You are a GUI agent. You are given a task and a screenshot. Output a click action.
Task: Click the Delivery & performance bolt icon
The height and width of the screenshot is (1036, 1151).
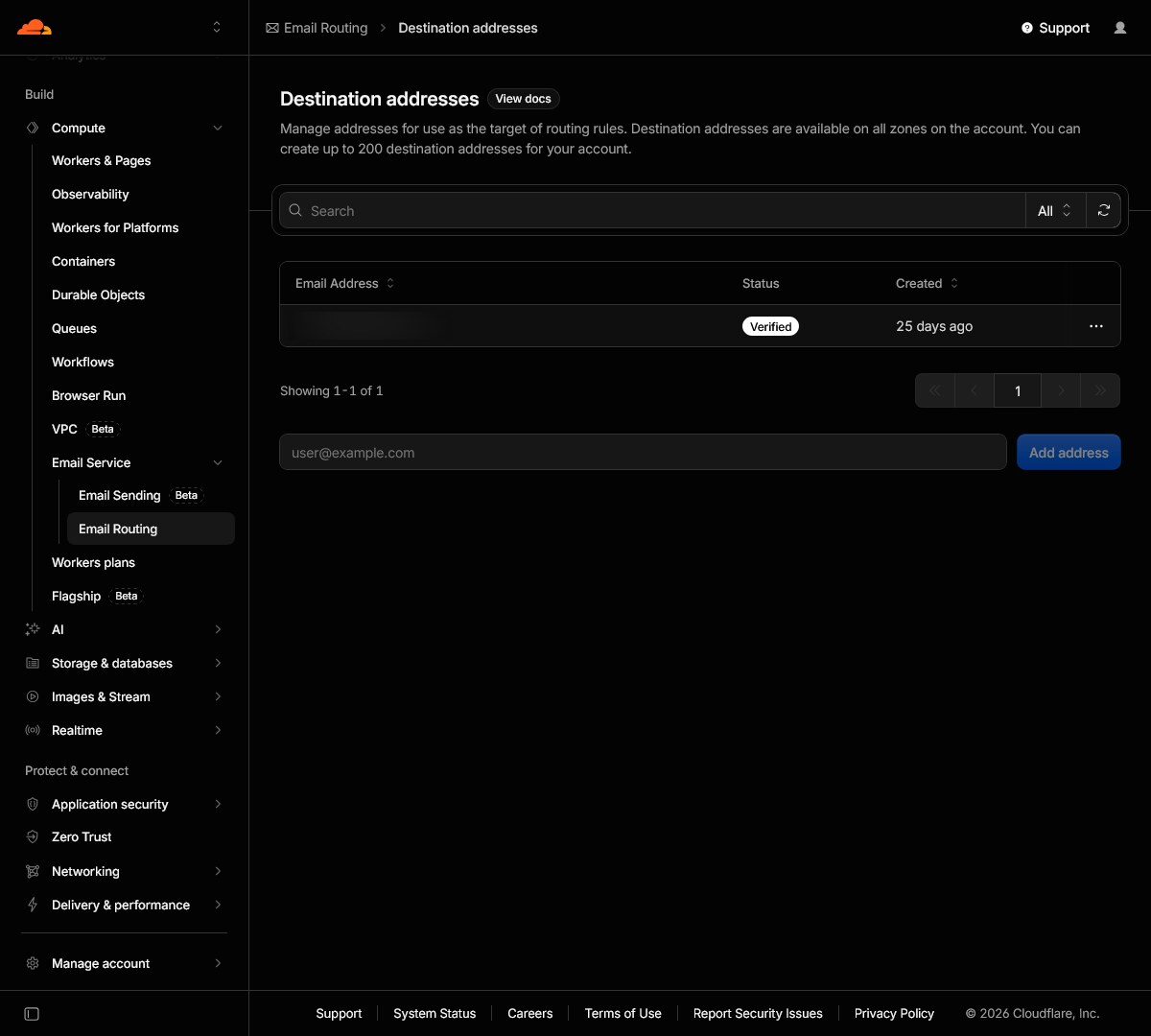[x=33, y=905]
